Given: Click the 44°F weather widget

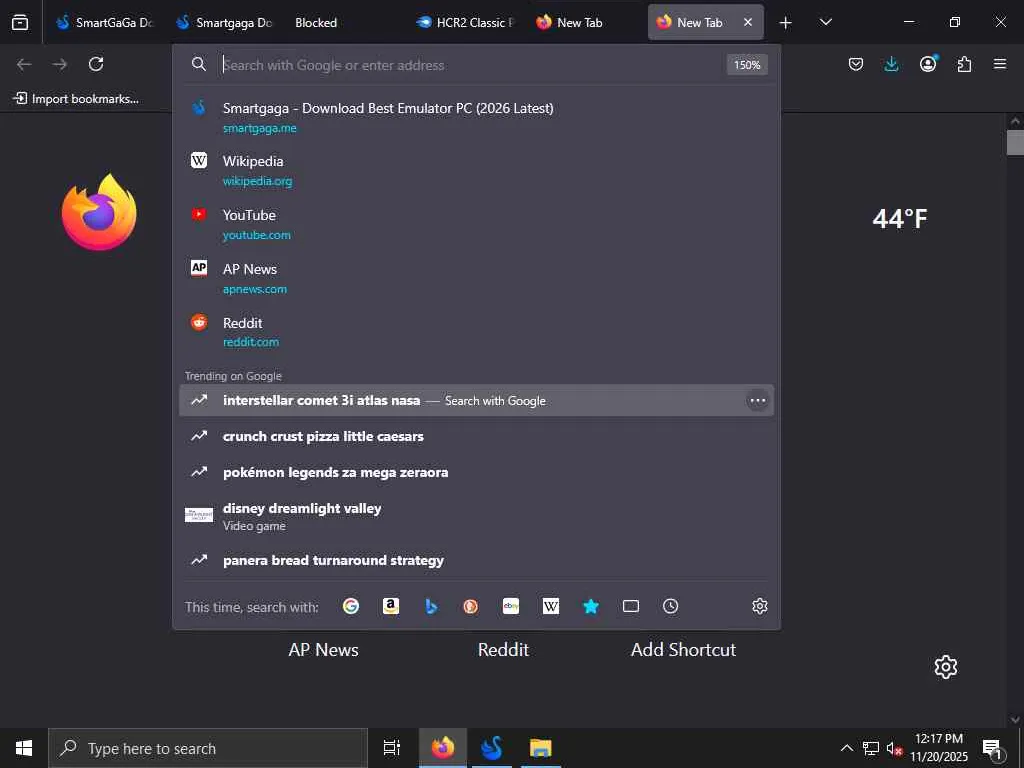Looking at the screenshot, I should [899, 219].
